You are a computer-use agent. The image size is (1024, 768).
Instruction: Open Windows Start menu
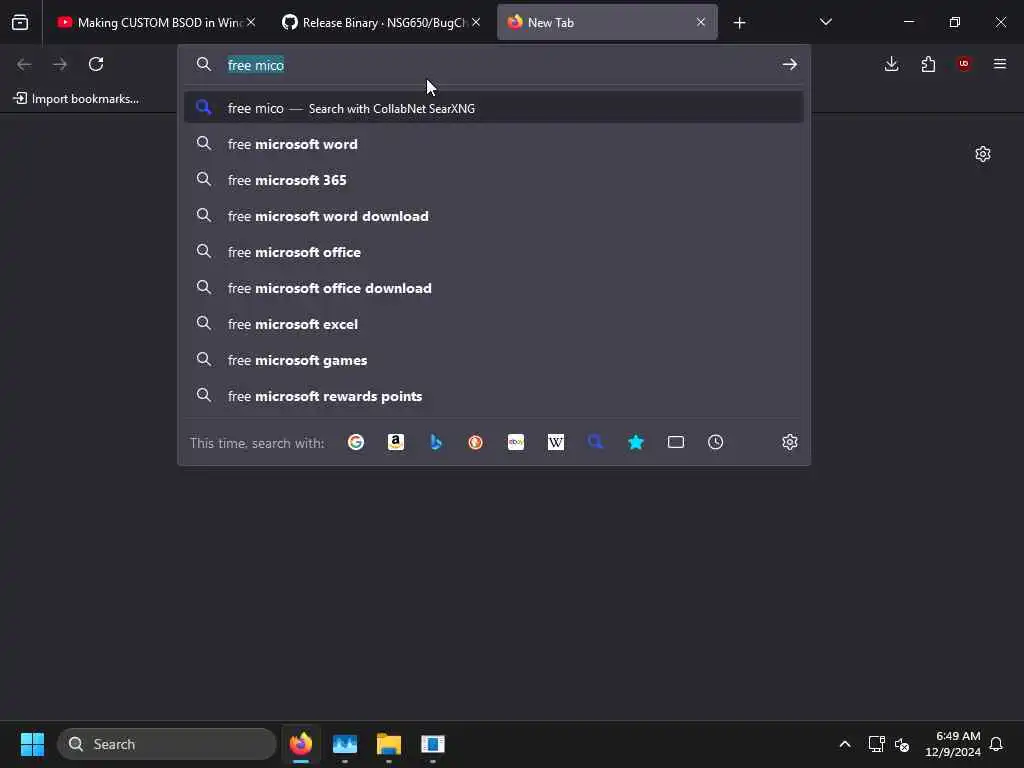pyautogui.click(x=32, y=744)
